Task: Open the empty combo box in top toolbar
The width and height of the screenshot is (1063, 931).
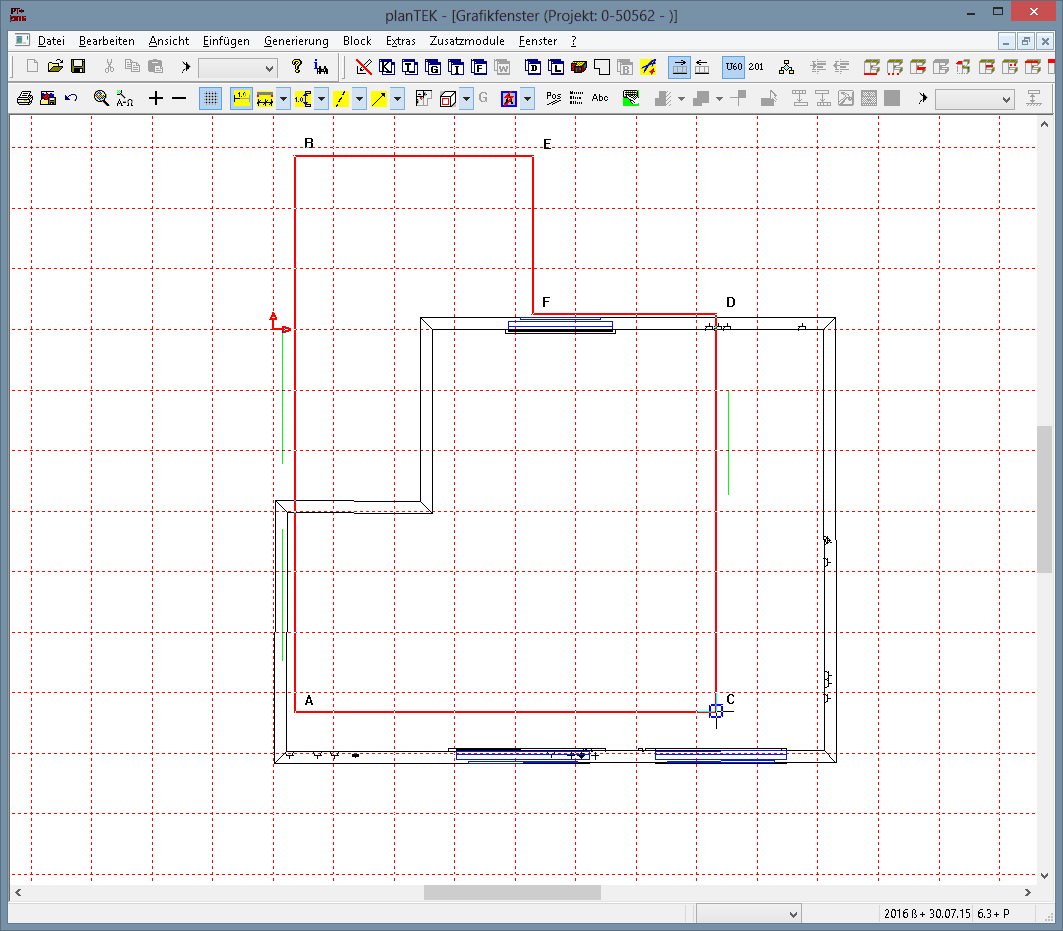Action: [x=237, y=67]
